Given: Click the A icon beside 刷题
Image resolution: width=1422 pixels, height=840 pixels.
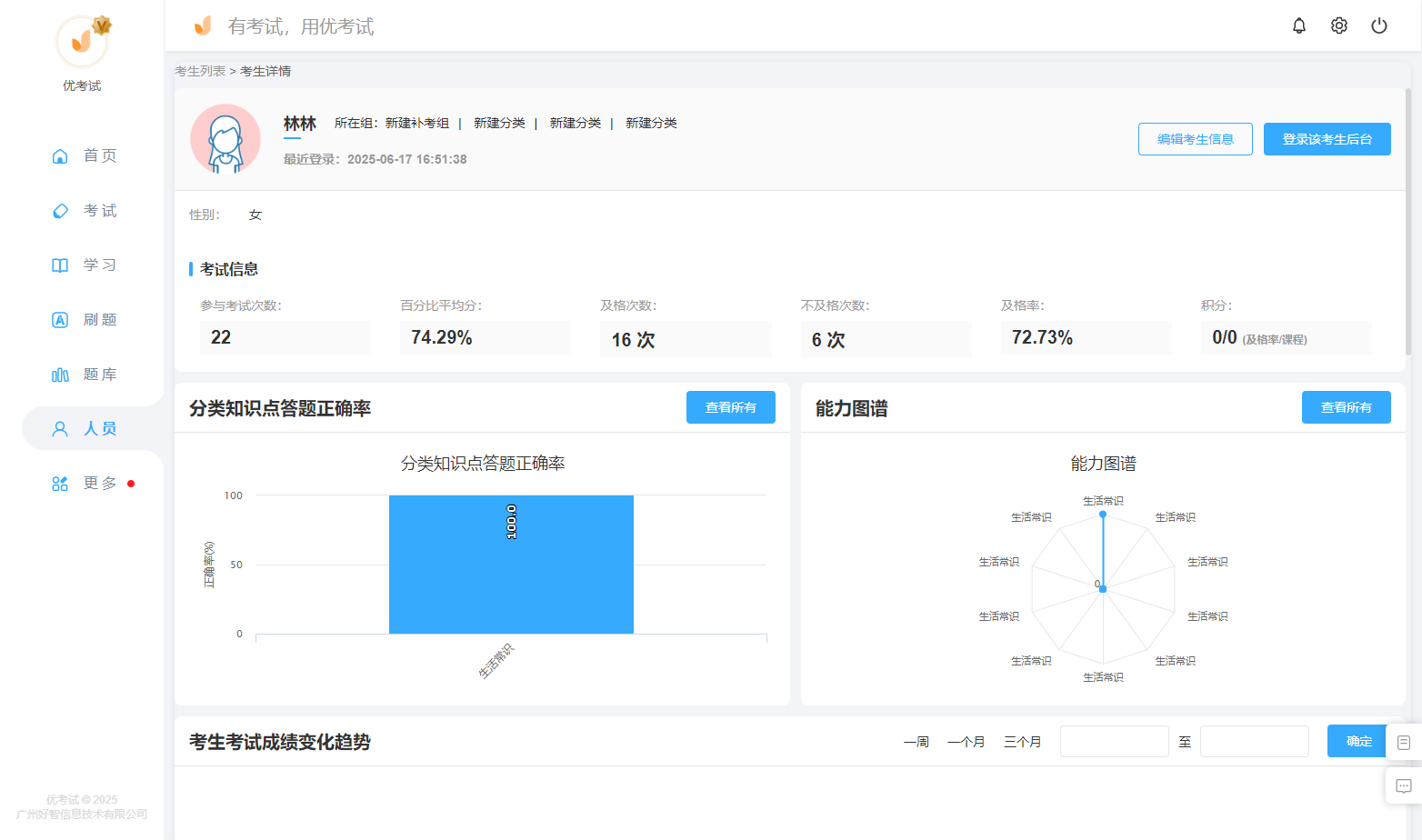Looking at the screenshot, I should [60, 320].
